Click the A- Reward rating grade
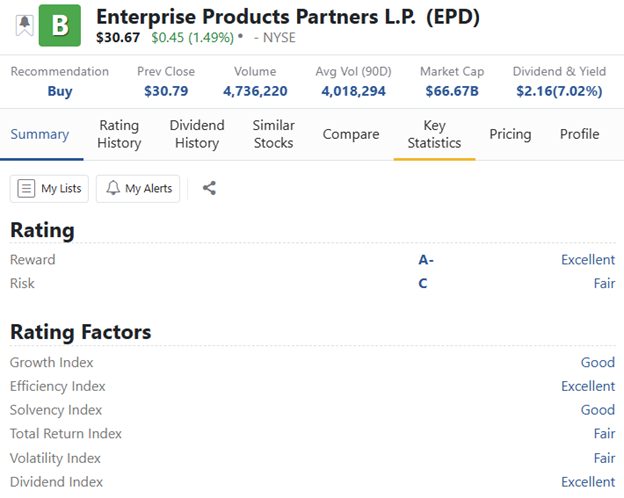This screenshot has height=498, width=624. point(426,260)
